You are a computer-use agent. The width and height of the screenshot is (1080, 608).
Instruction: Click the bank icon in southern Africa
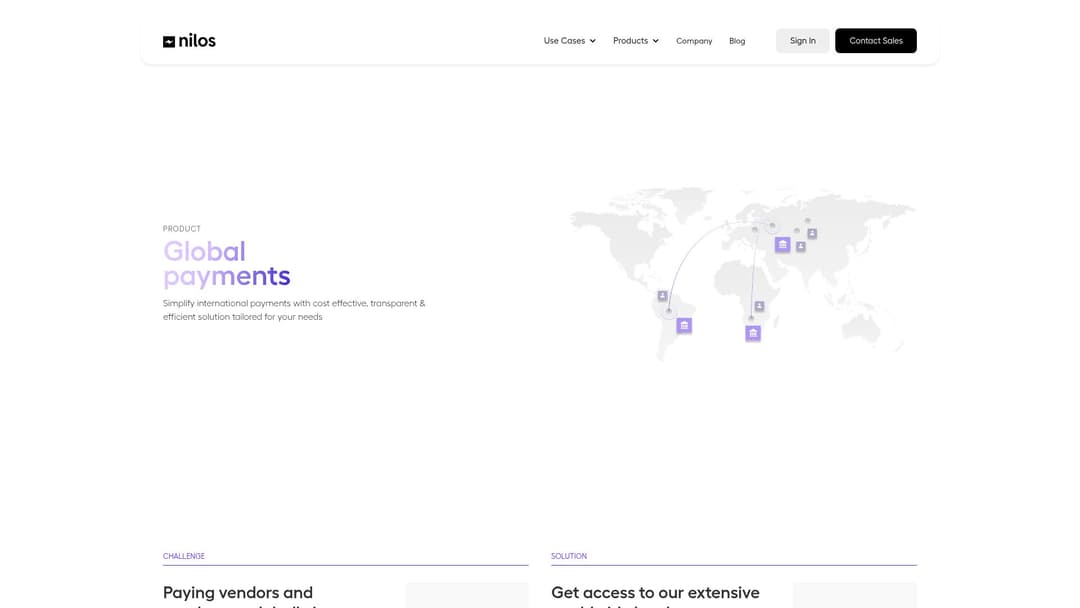[x=753, y=333]
